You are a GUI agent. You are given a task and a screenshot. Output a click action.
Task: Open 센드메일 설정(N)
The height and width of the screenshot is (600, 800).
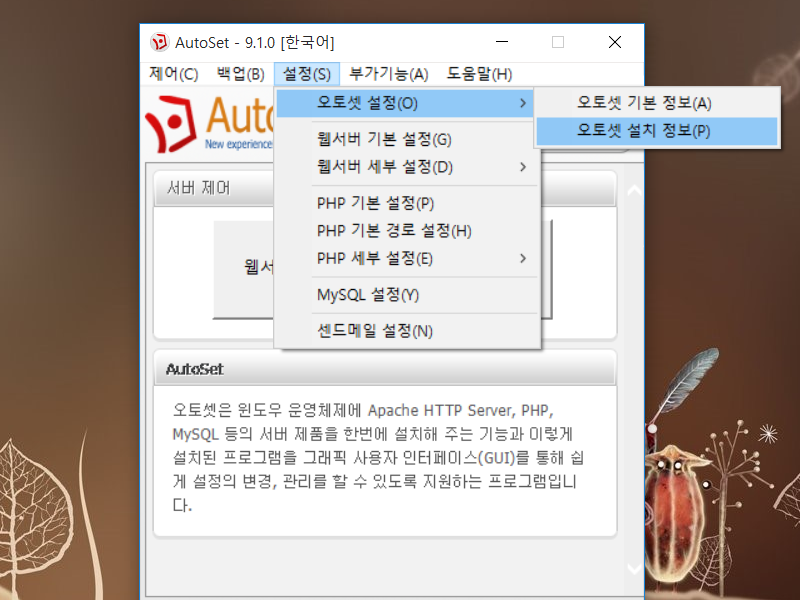pos(406,331)
